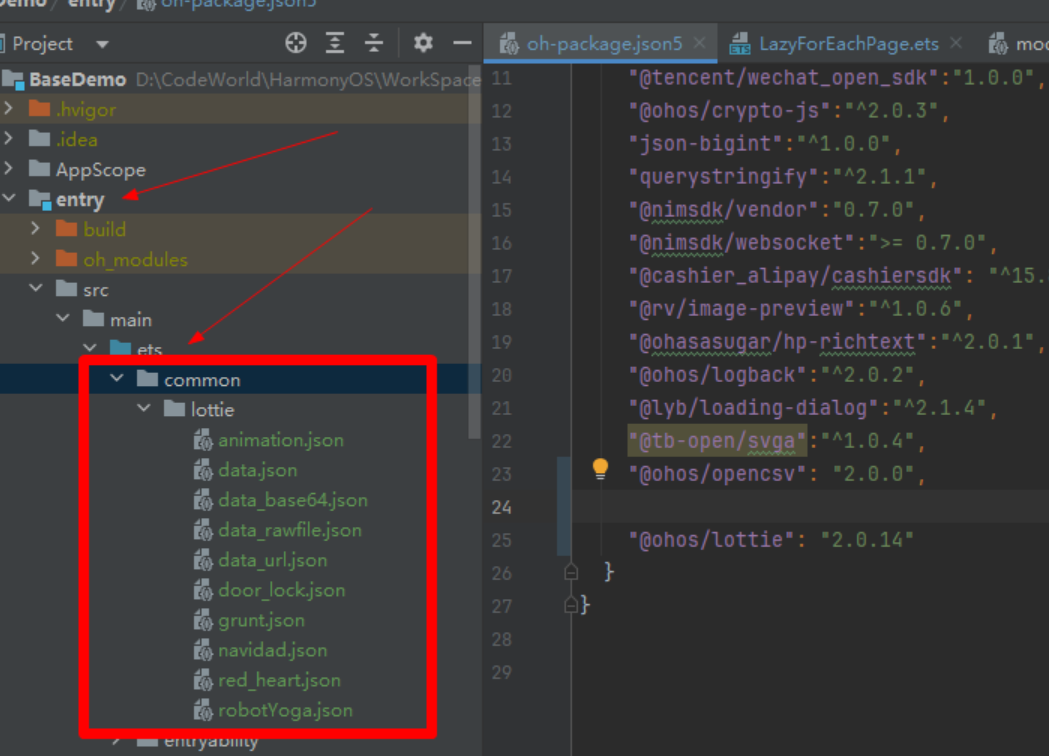This screenshot has width=1049, height=756.
Task: Switch to LazyForEachPage.ets tab
Action: (x=848, y=44)
